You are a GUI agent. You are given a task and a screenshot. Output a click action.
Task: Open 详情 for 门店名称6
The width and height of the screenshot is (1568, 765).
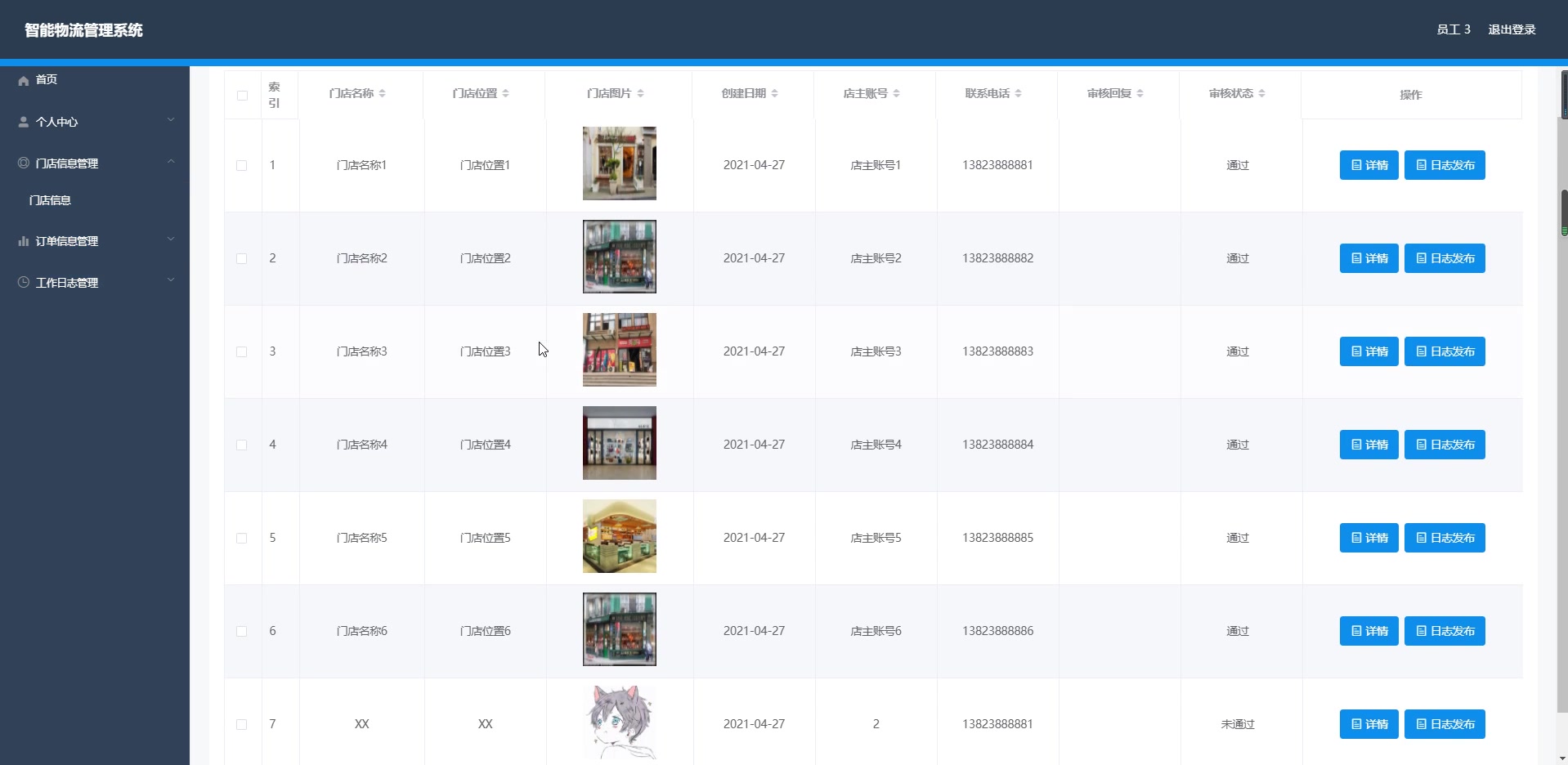pos(1369,631)
